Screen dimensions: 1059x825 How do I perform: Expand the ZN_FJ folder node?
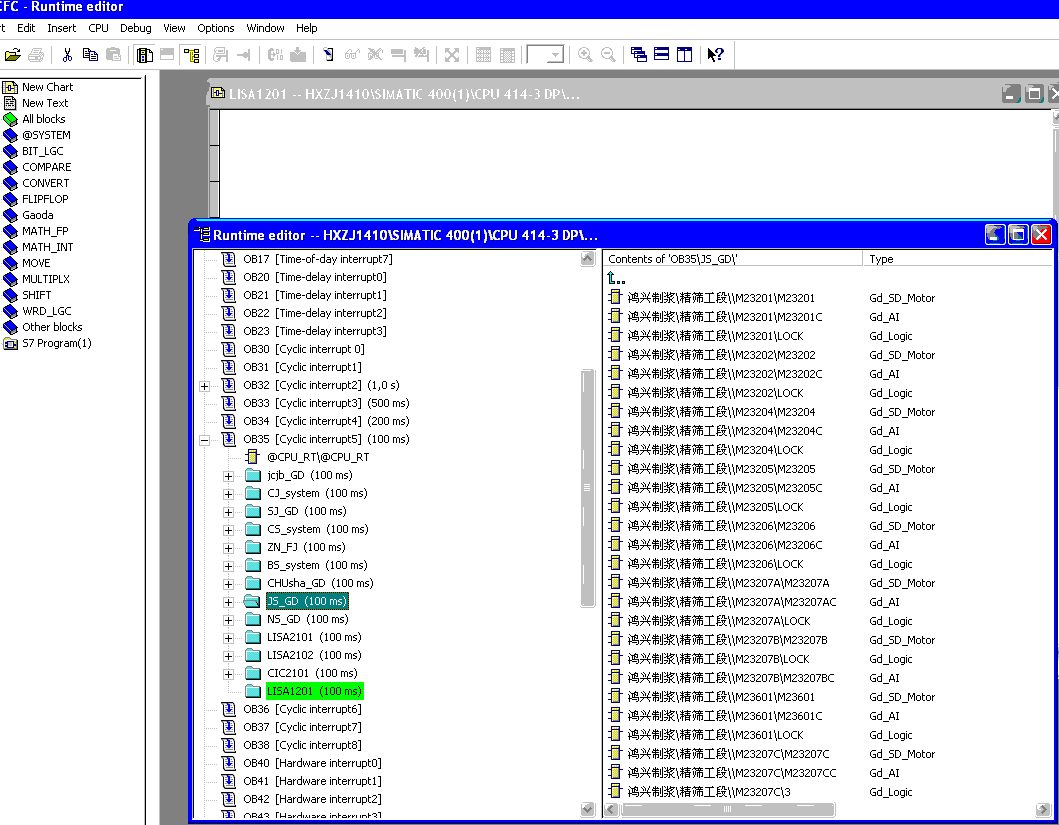pos(228,548)
